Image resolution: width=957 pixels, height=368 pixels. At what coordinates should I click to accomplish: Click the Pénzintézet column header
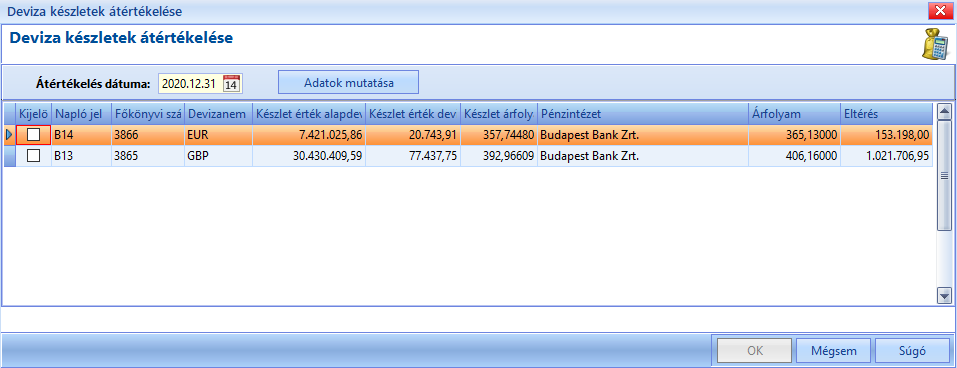(643, 114)
